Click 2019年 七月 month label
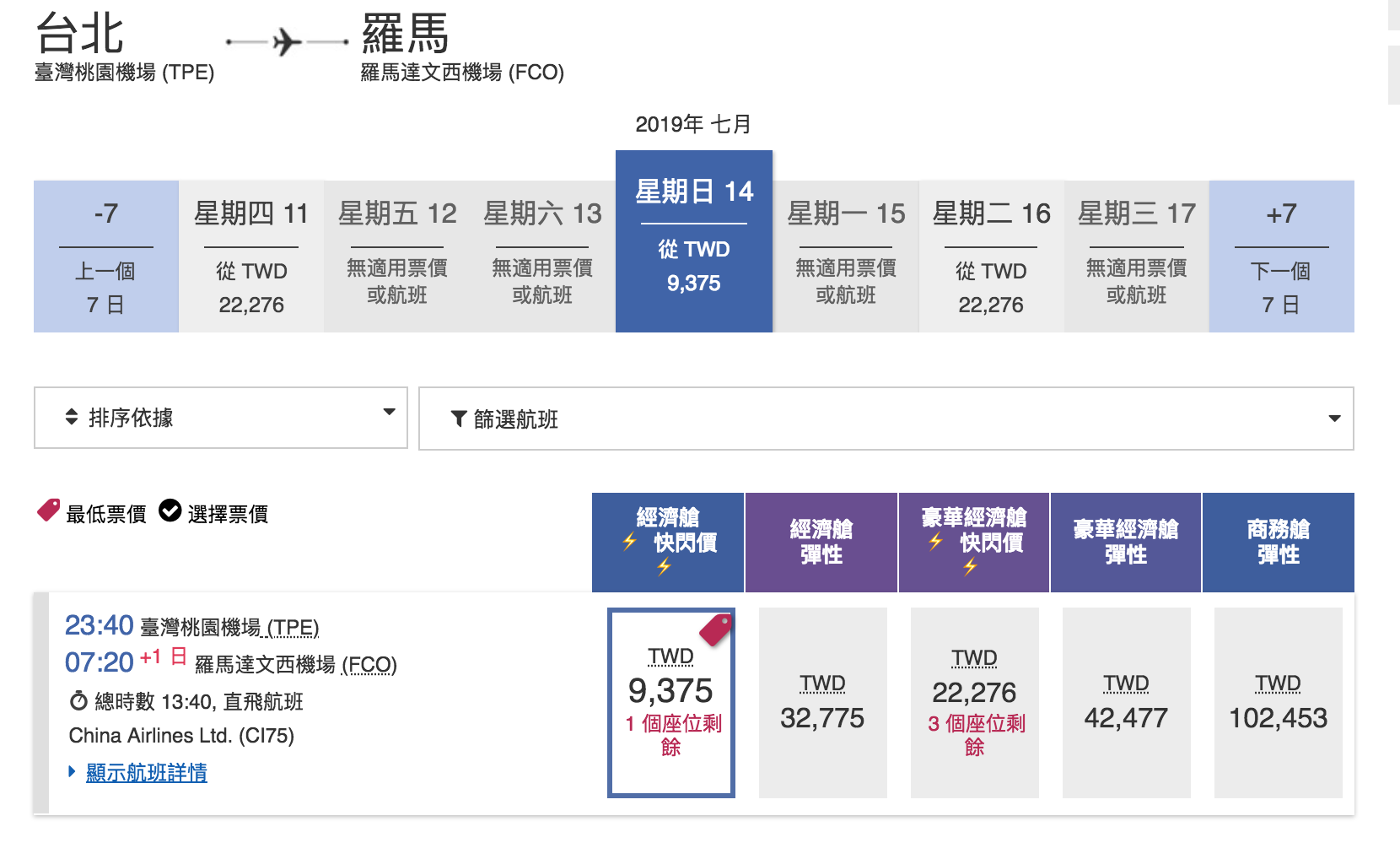The height and width of the screenshot is (859, 1400). (693, 124)
